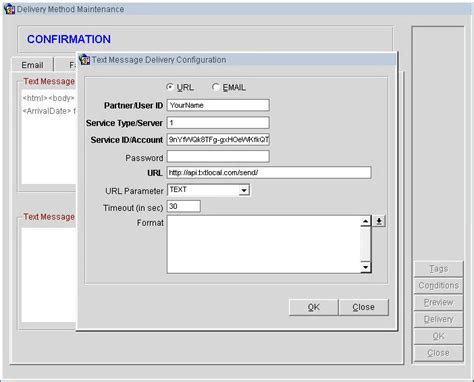
Task: Click Close in Delivery Method Maintenance sidebar
Action: (438, 353)
